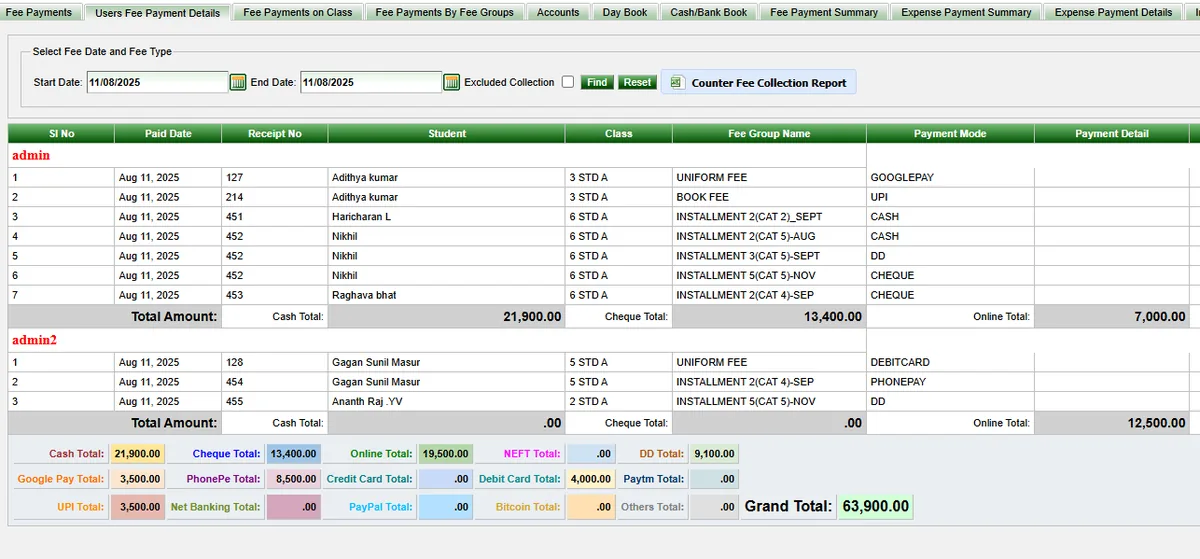Click admin Cheque Total value 13,400.00 in table
This screenshot has height=559, width=1200.
pyautogui.click(x=769, y=316)
